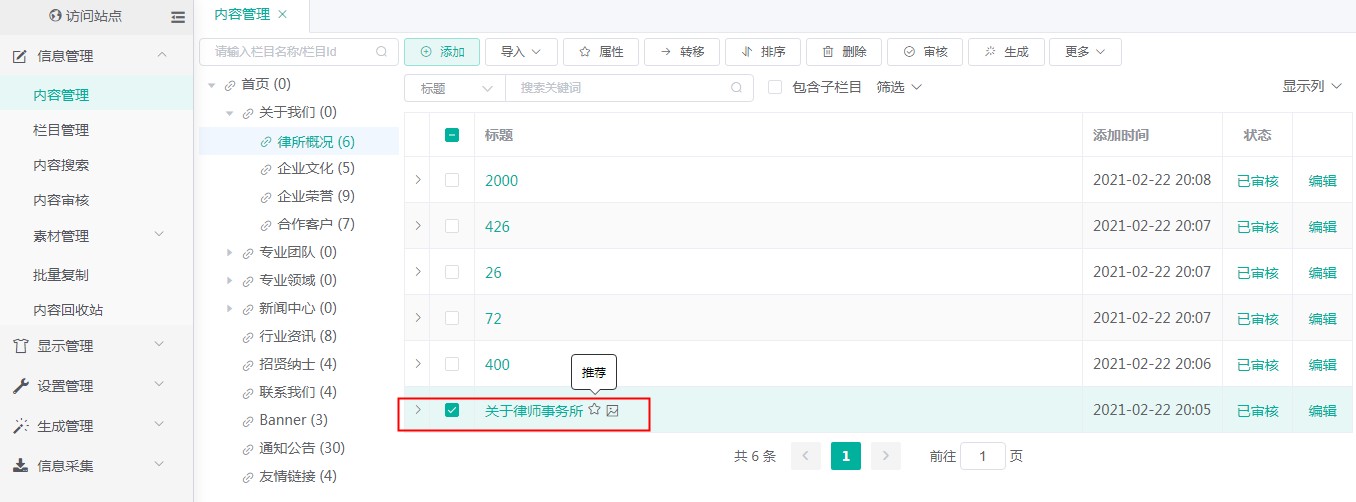Image resolution: width=1356 pixels, height=502 pixels.
Task: Click the search magnifier in keyword field
Action: [x=737, y=88]
